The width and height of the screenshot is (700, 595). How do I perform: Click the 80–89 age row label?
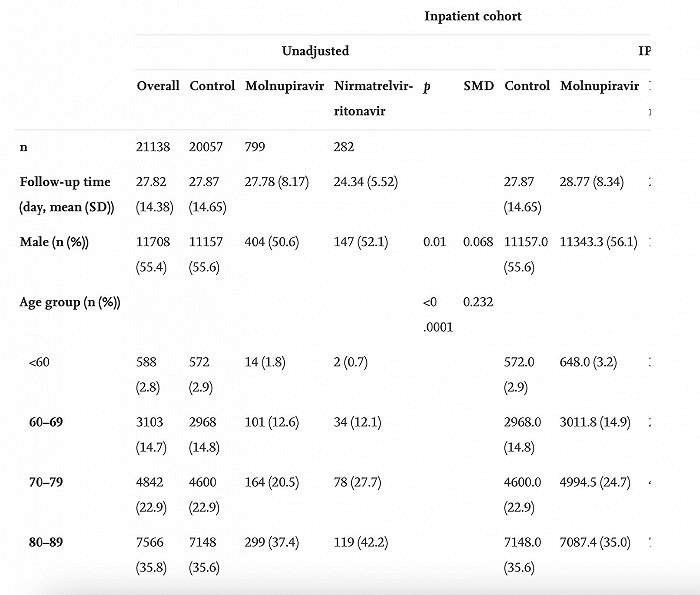pyautogui.click(x=46, y=542)
